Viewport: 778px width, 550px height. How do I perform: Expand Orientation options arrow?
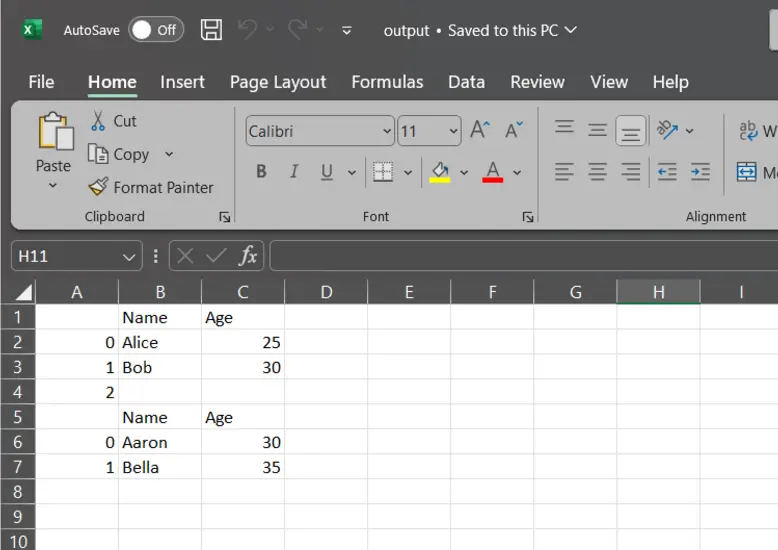coord(689,131)
